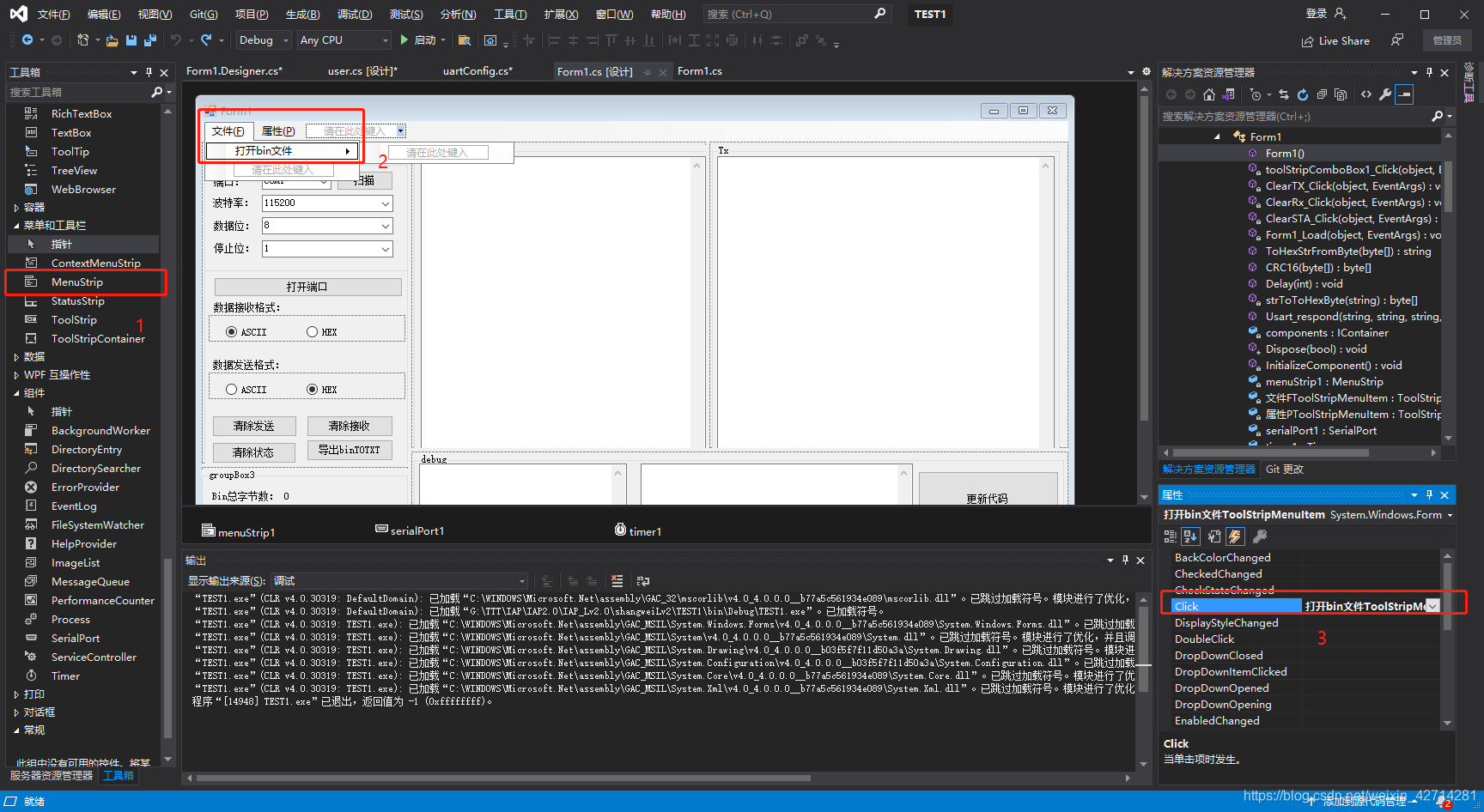Click the Redo arrow in the toolbar

pyautogui.click(x=206, y=40)
